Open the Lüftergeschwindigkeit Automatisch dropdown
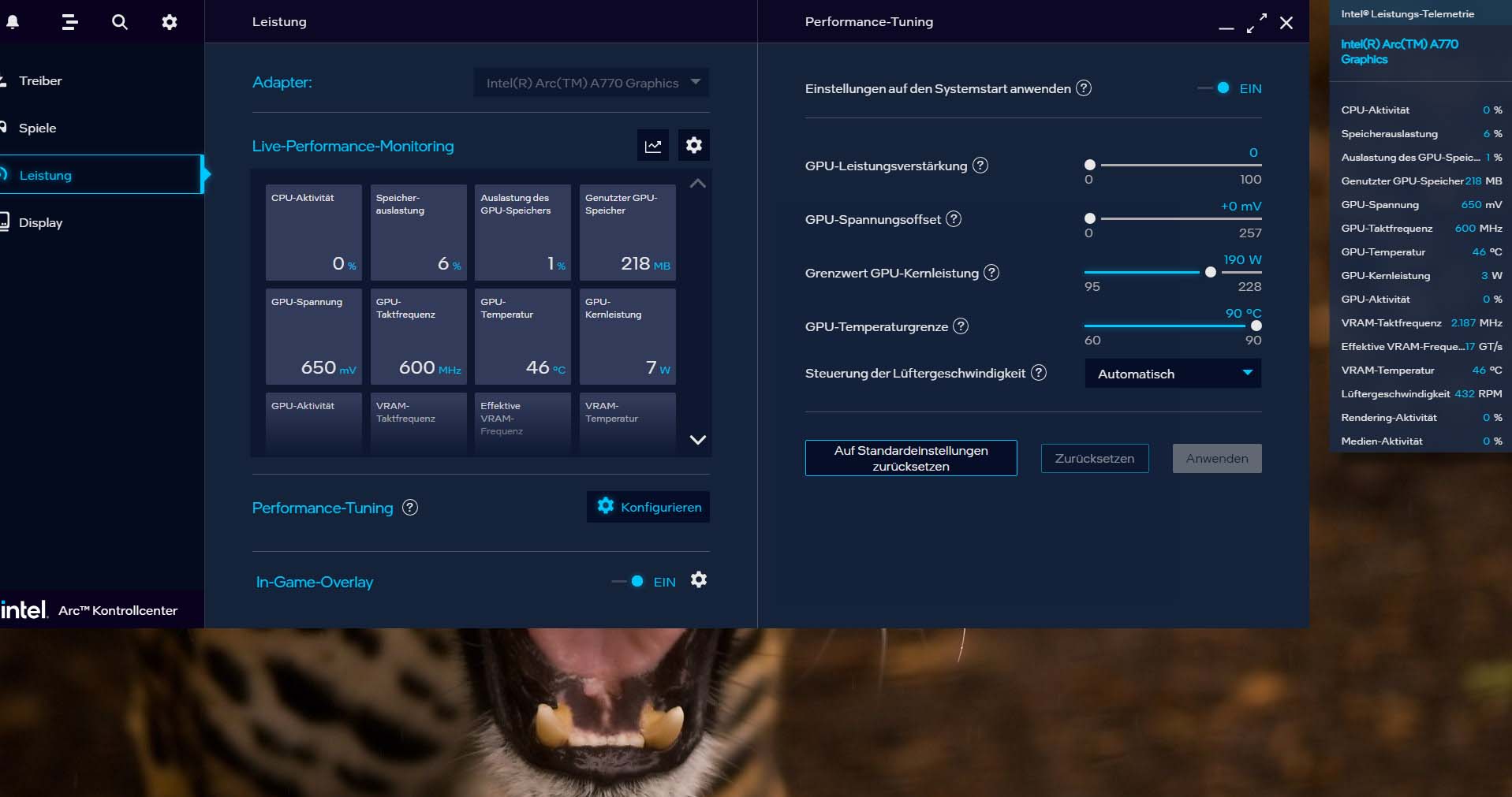1512x797 pixels. coord(1173,374)
